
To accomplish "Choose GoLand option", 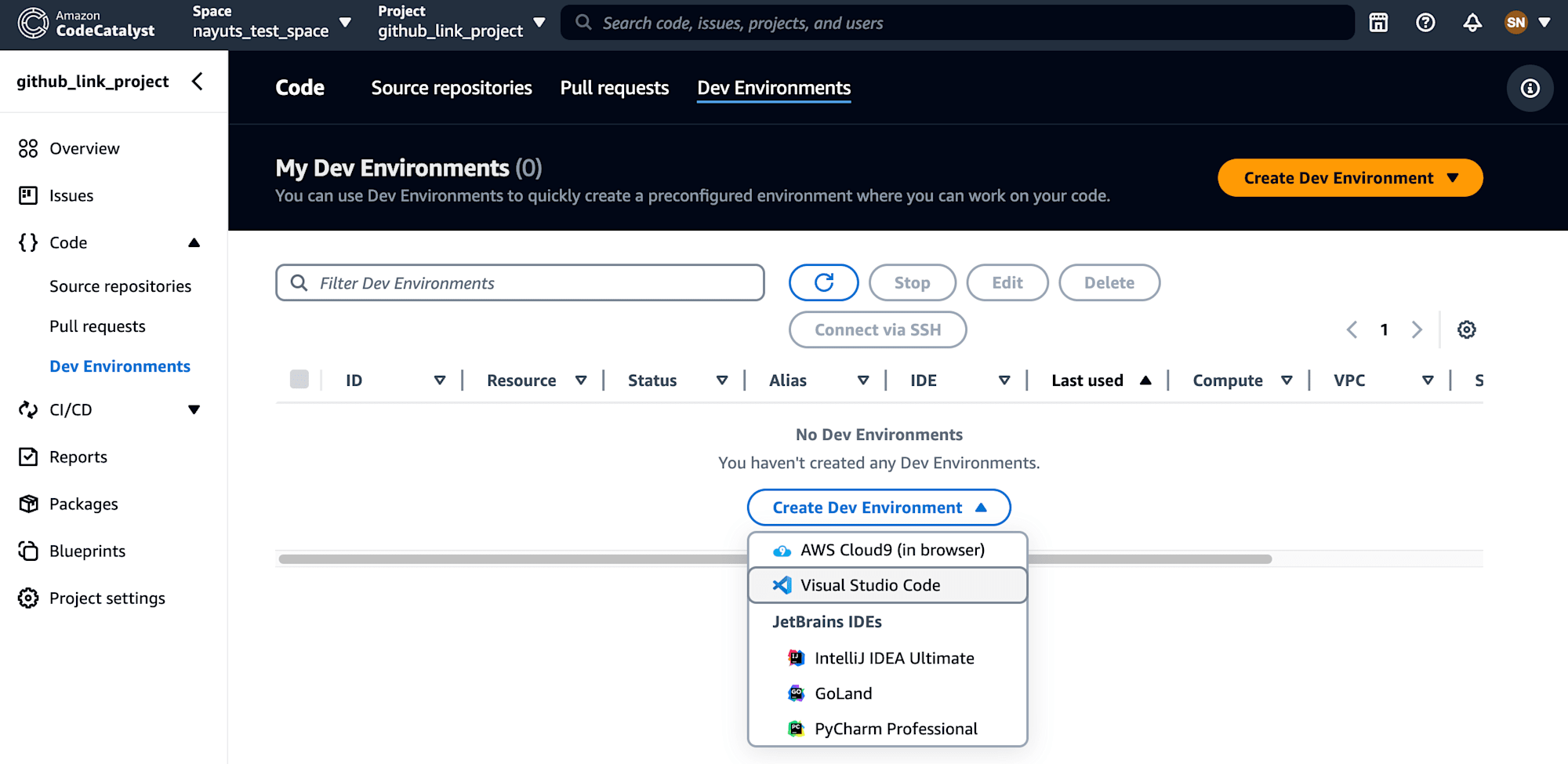I will tap(887, 693).
